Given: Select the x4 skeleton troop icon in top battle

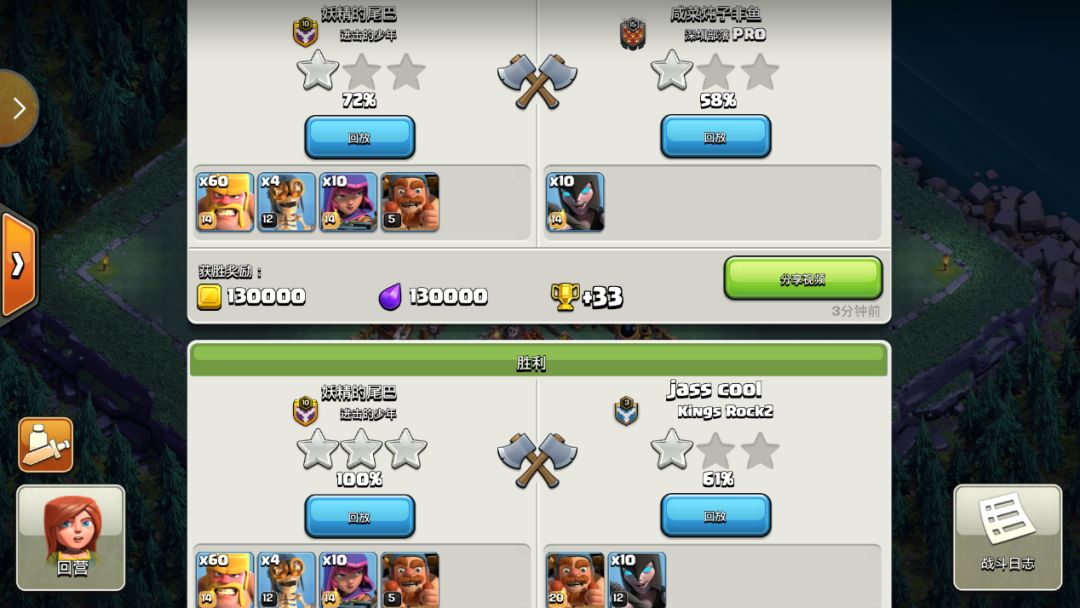Looking at the screenshot, I should (287, 202).
